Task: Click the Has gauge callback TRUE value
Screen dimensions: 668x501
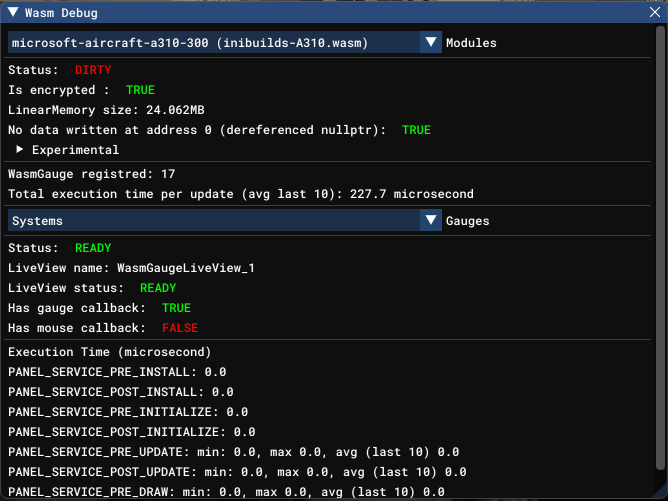Action: 176,308
